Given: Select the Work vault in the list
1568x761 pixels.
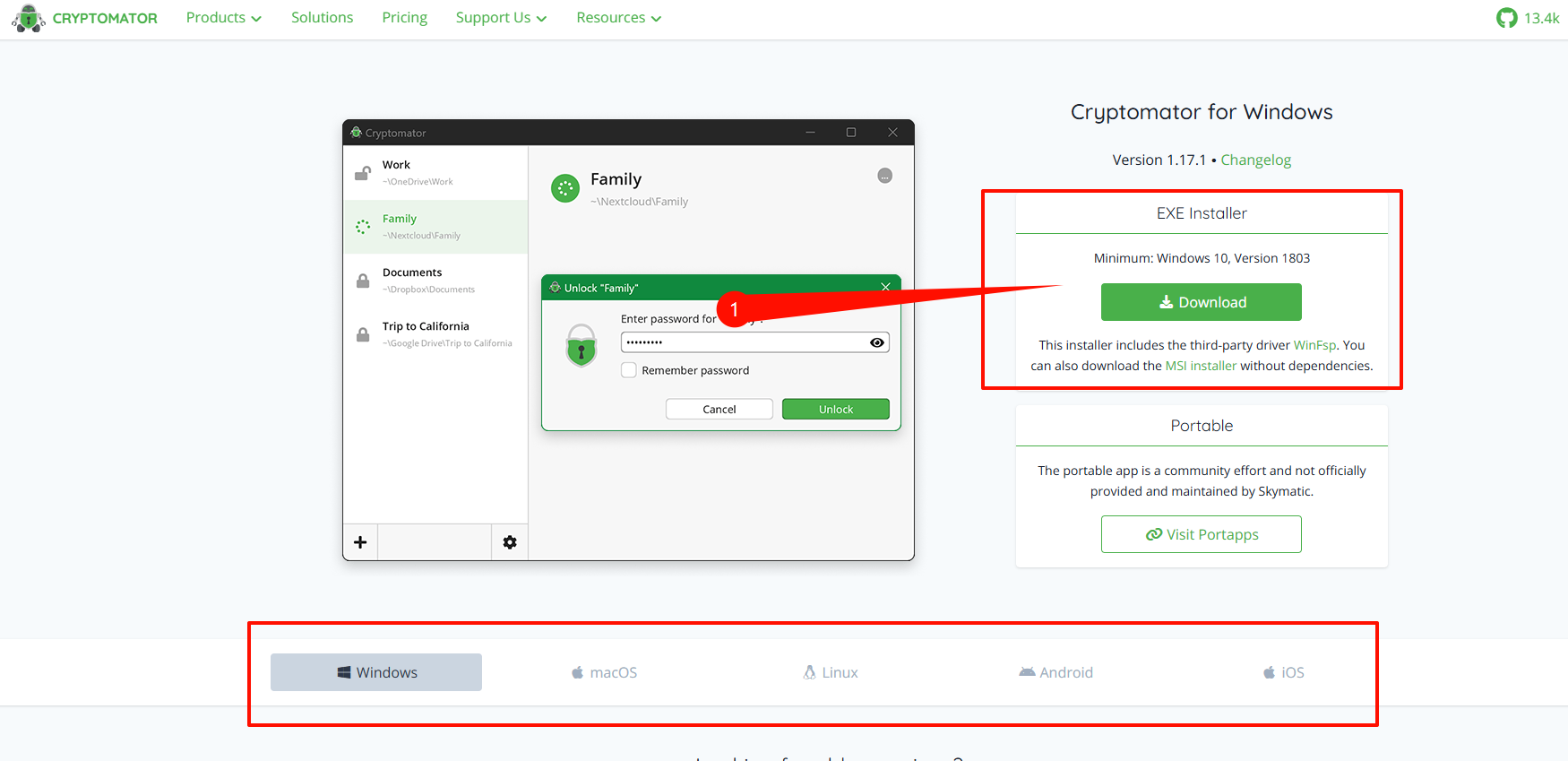Looking at the screenshot, I should (435, 173).
